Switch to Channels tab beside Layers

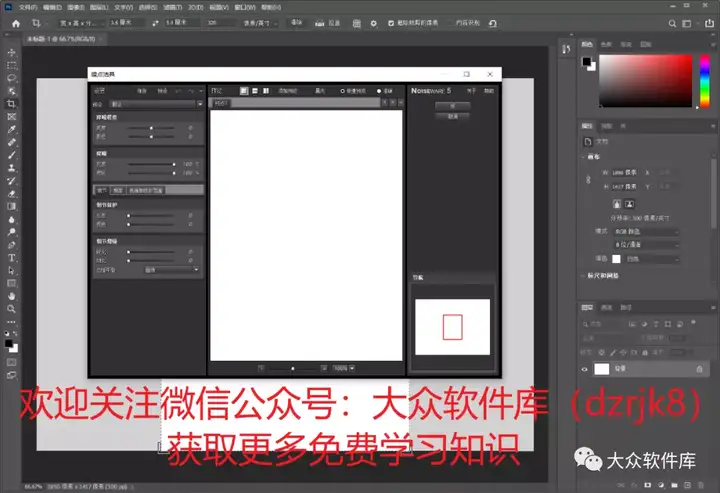point(606,308)
